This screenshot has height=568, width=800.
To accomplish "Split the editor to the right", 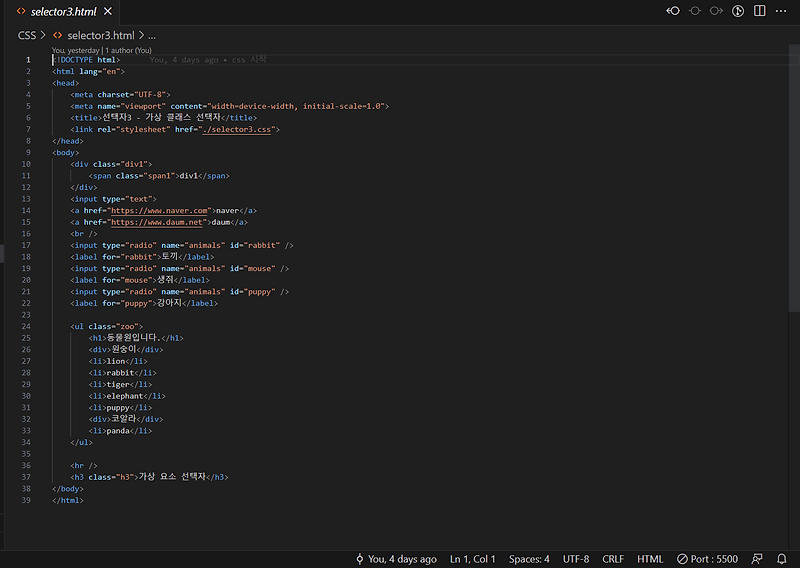I will coord(760,11).
